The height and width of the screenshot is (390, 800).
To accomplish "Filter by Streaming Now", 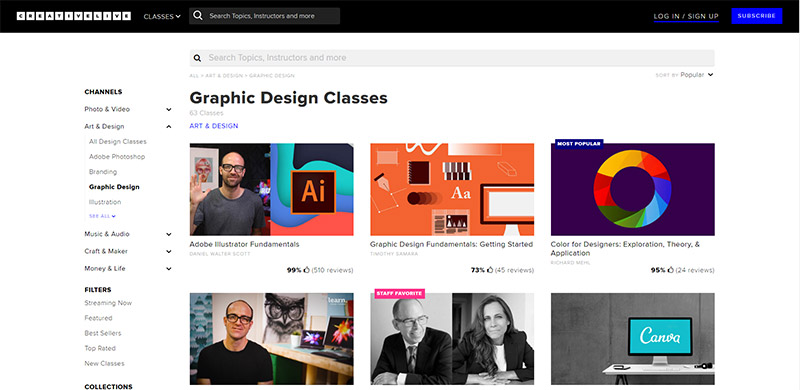I will point(108,303).
